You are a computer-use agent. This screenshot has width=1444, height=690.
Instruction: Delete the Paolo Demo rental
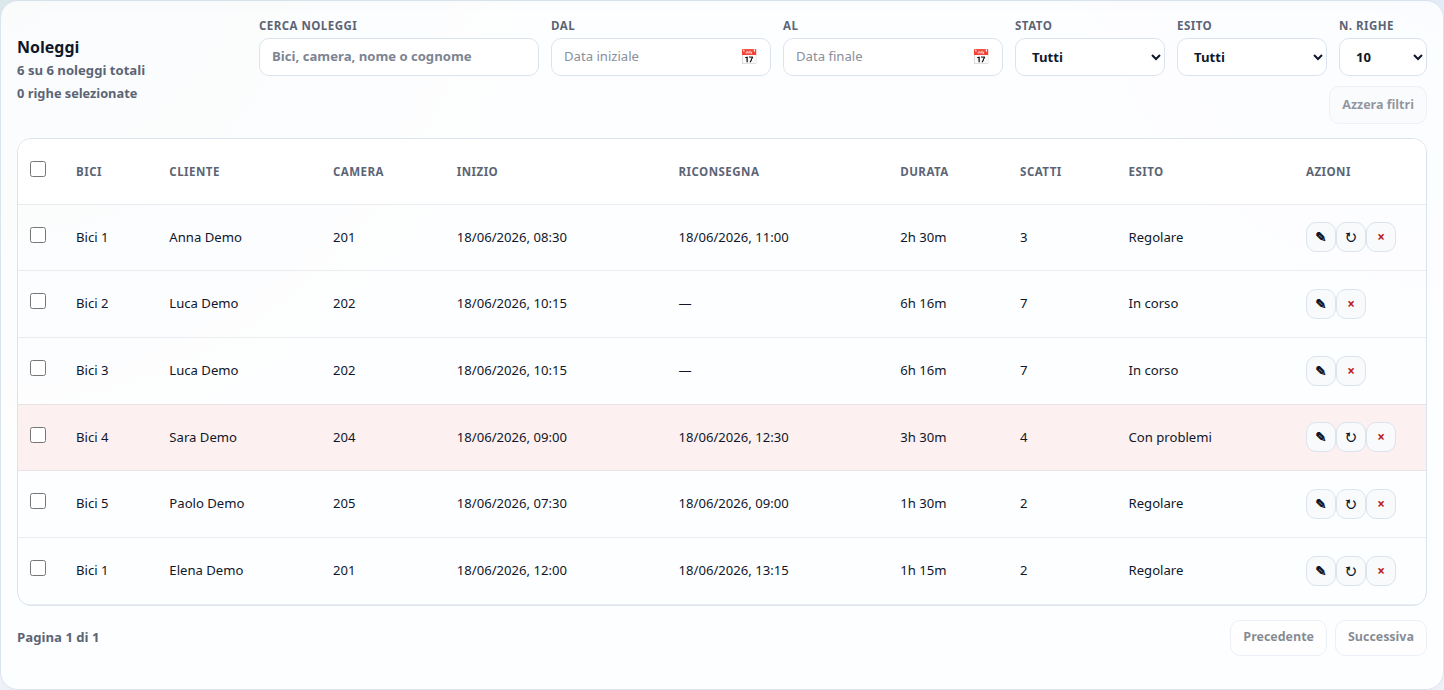tap(1380, 504)
